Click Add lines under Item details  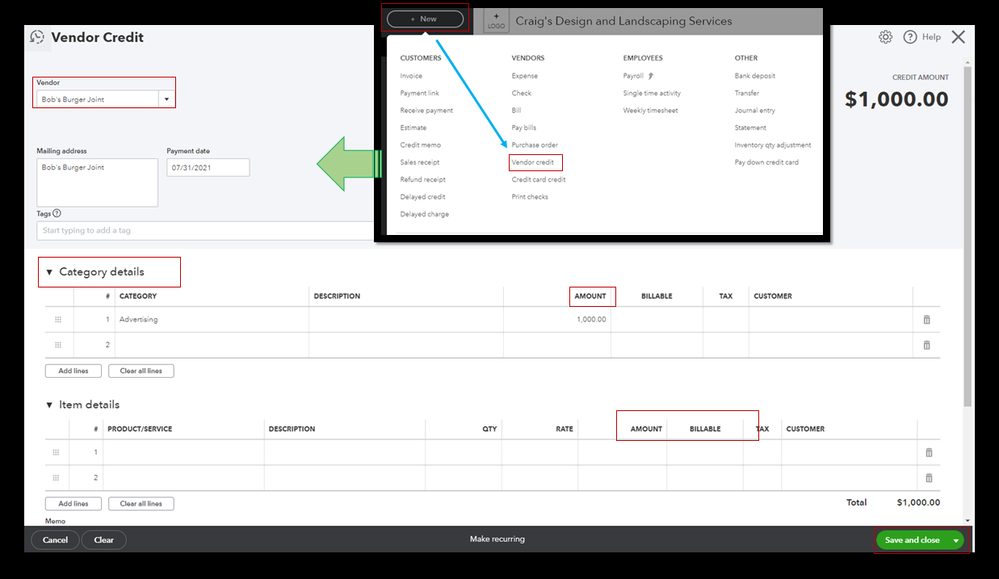73,504
